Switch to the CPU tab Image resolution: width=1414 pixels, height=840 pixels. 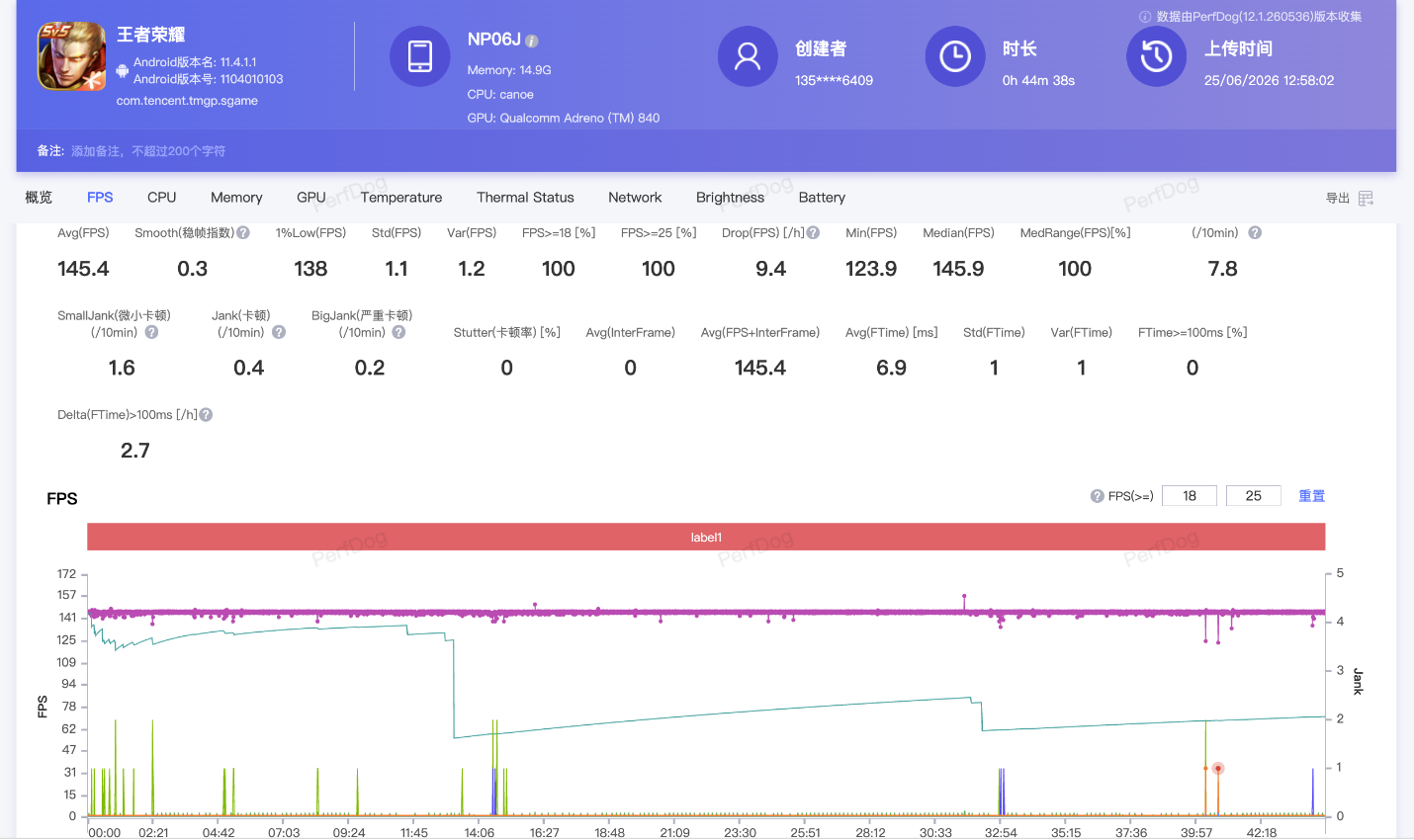pos(162,198)
